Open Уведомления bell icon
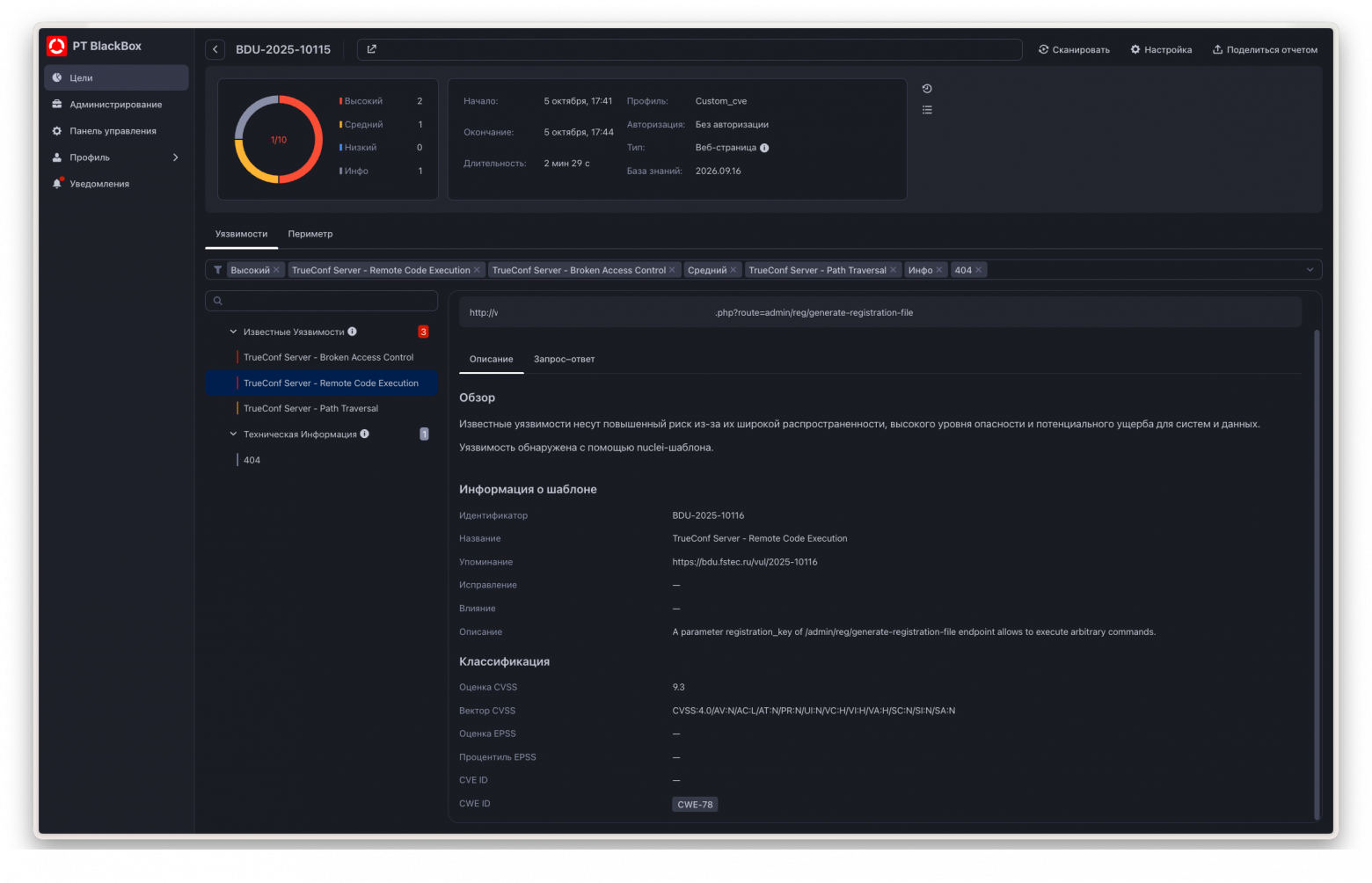Screen dimensions: 1372x883 (57, 183)
